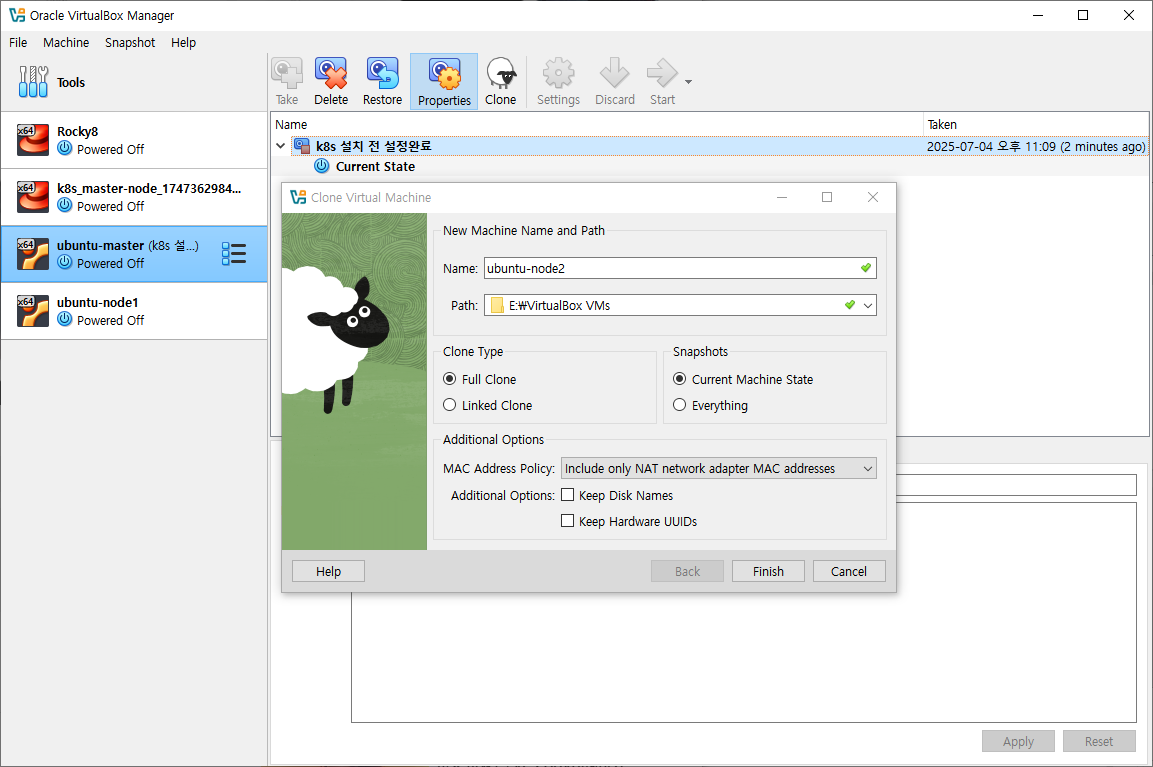The width and height of the screenshot is (1153, 767).
Task: Click the Apply button in main window
Action: [x=1018, y=741]
